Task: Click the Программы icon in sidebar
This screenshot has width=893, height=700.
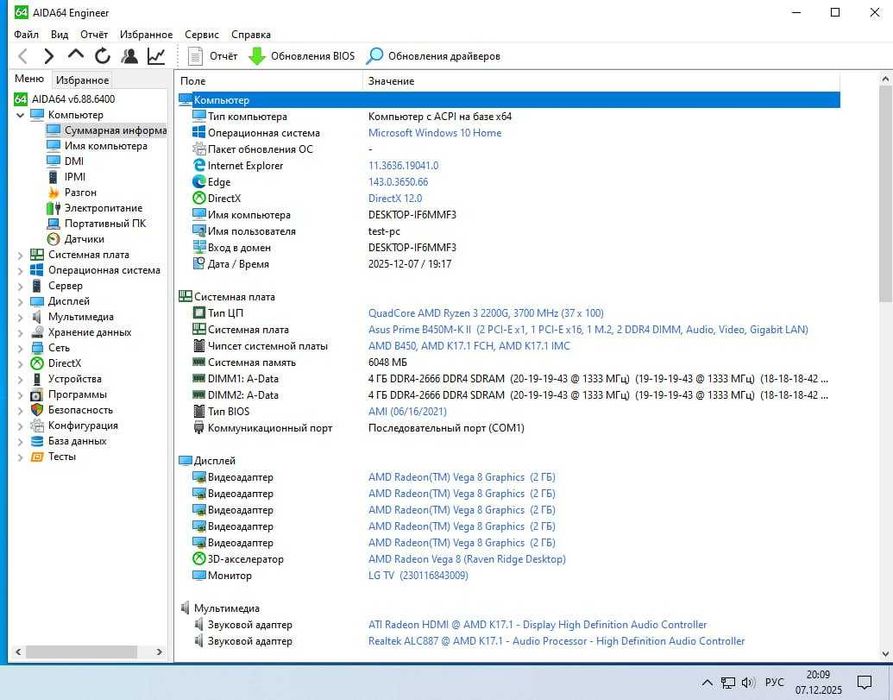Action: pos(37,394)
